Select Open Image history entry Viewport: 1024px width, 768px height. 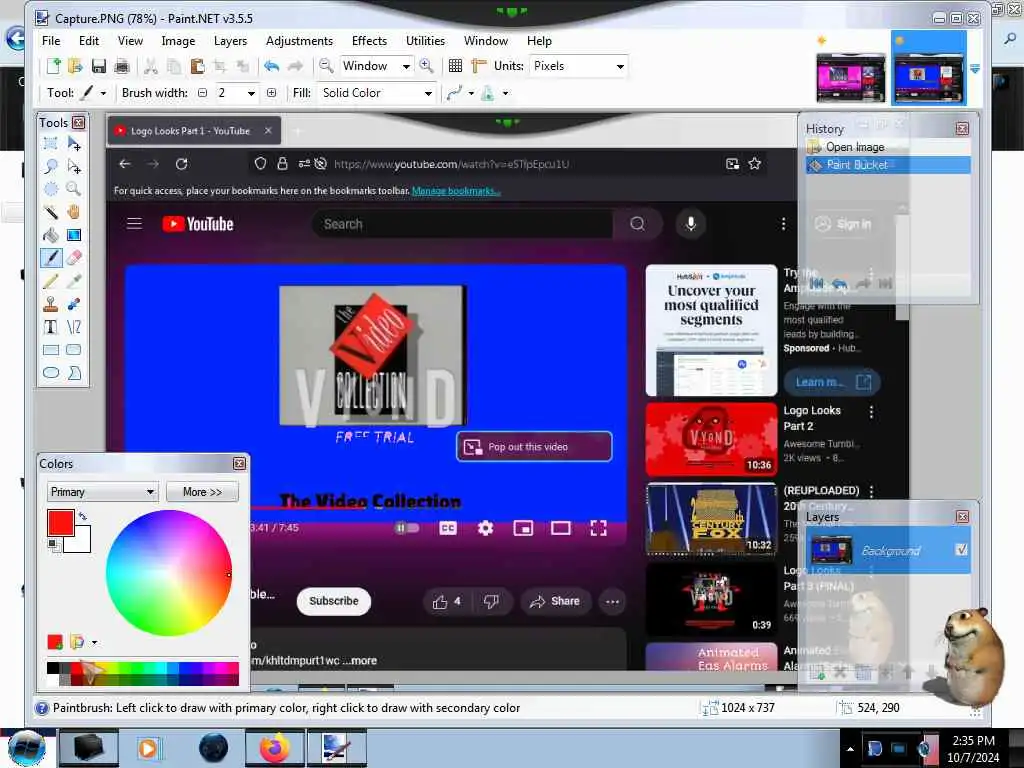[x=888, y=147]
